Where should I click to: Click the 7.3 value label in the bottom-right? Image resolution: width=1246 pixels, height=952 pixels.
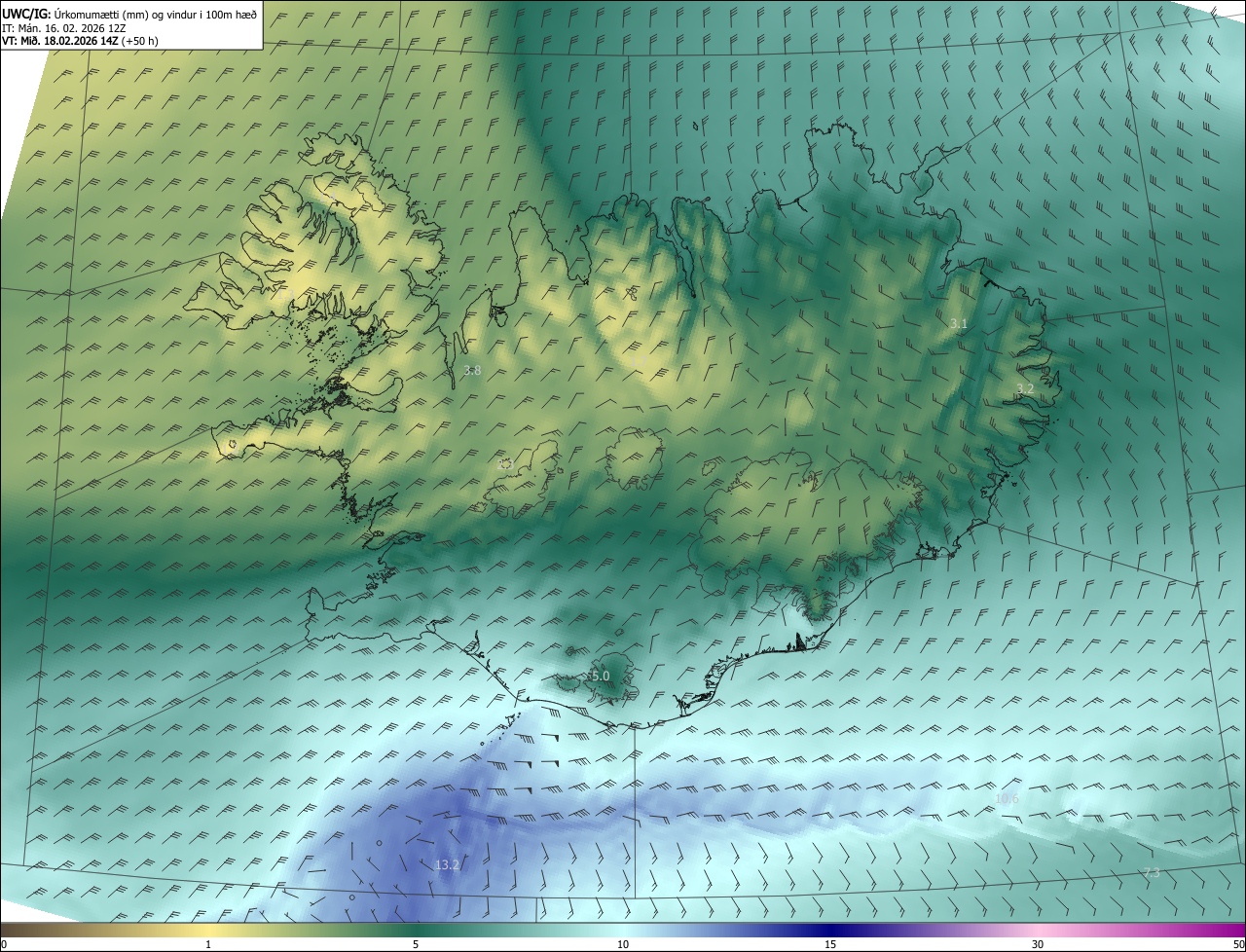(x=1152, y=873)
